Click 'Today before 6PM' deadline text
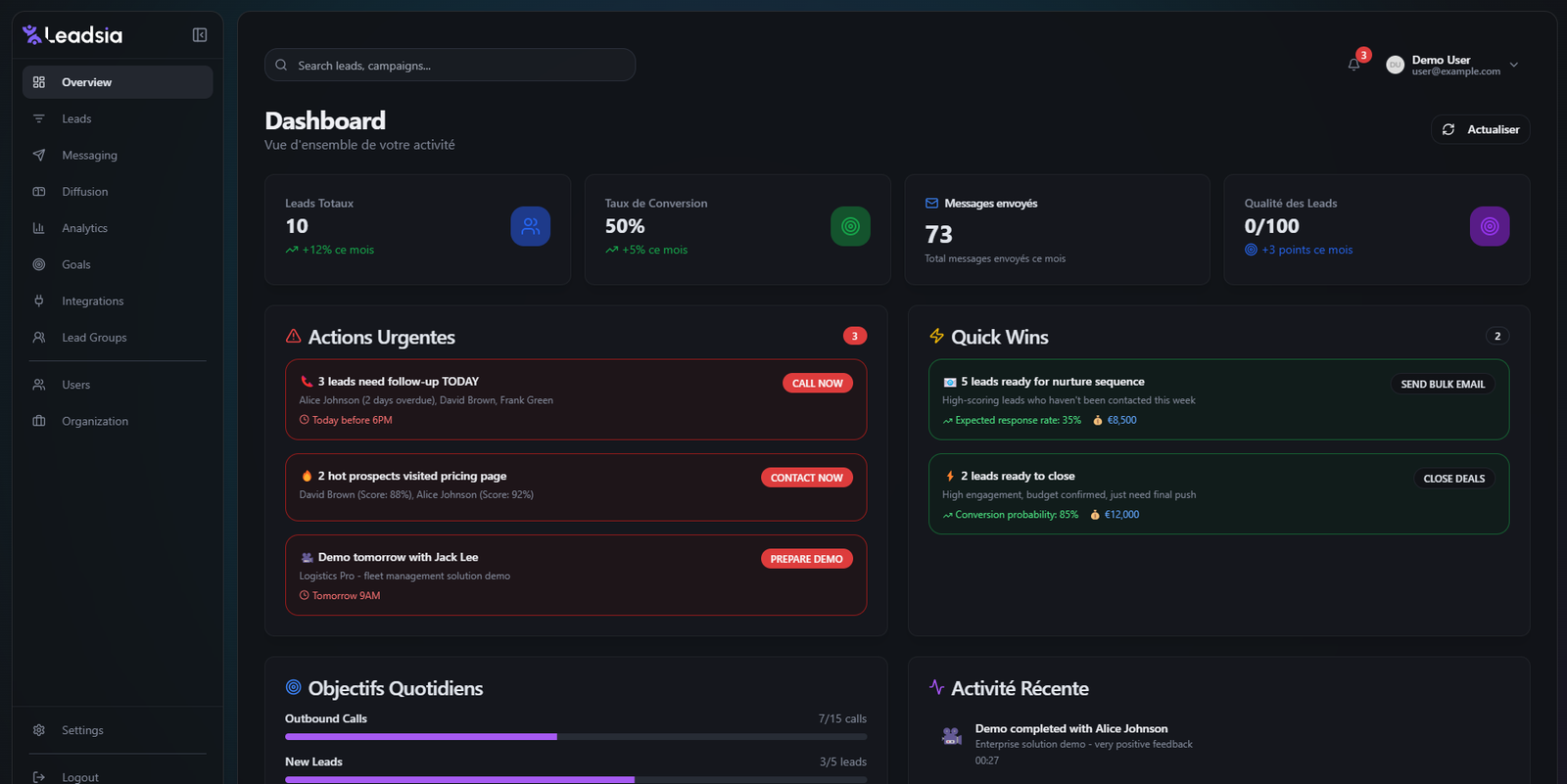This screenshot has height=784, width=1567. pos(353,420)
